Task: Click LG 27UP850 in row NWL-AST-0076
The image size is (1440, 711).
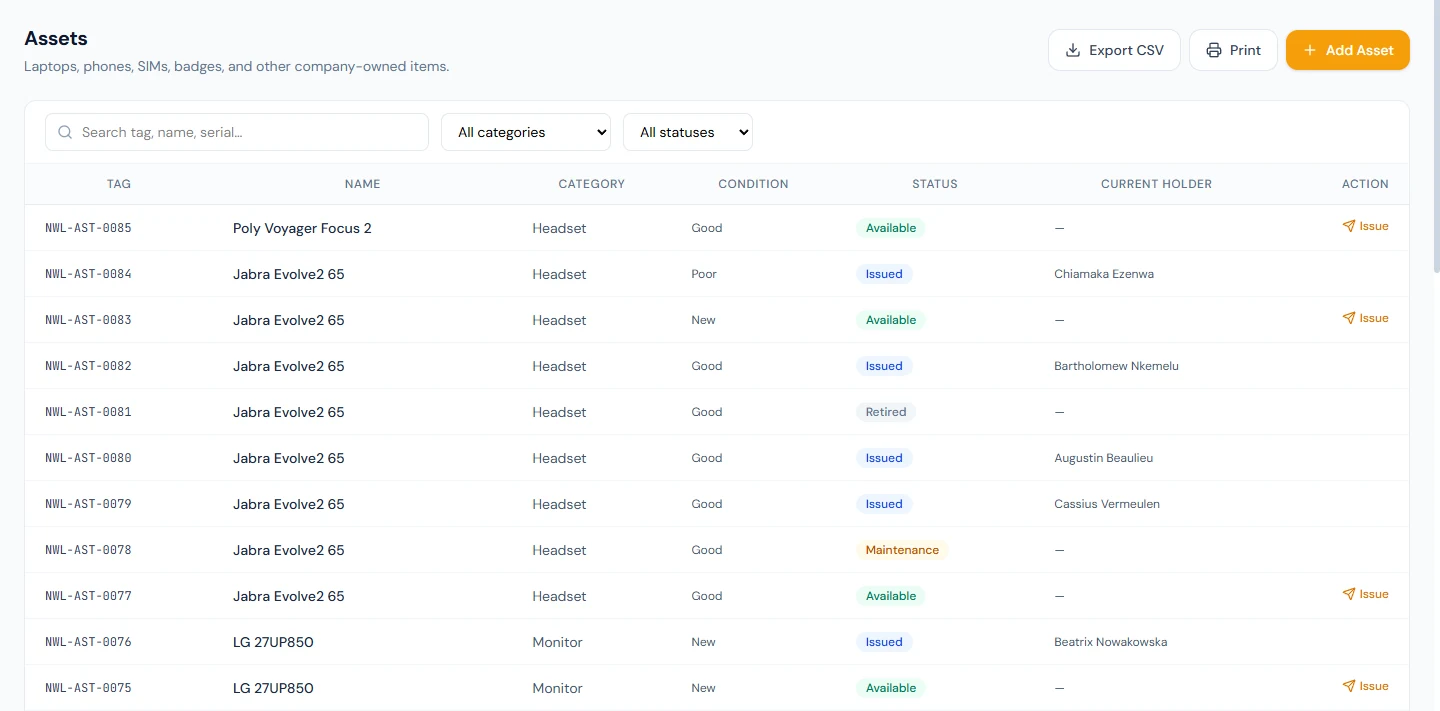Action: pyautogui.click(x=273, y=642)
